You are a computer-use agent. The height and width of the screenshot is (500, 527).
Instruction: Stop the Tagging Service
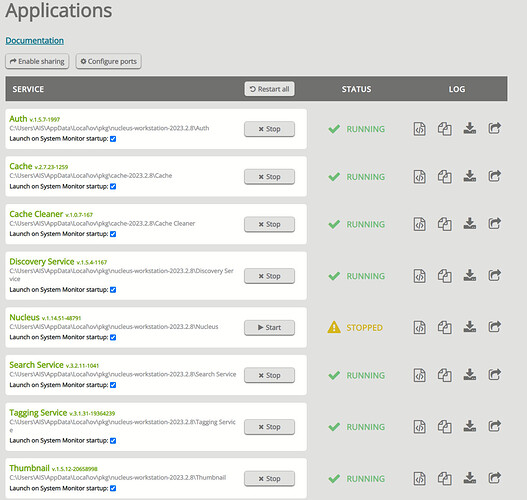pyautogui.click(x=270, y=427)
